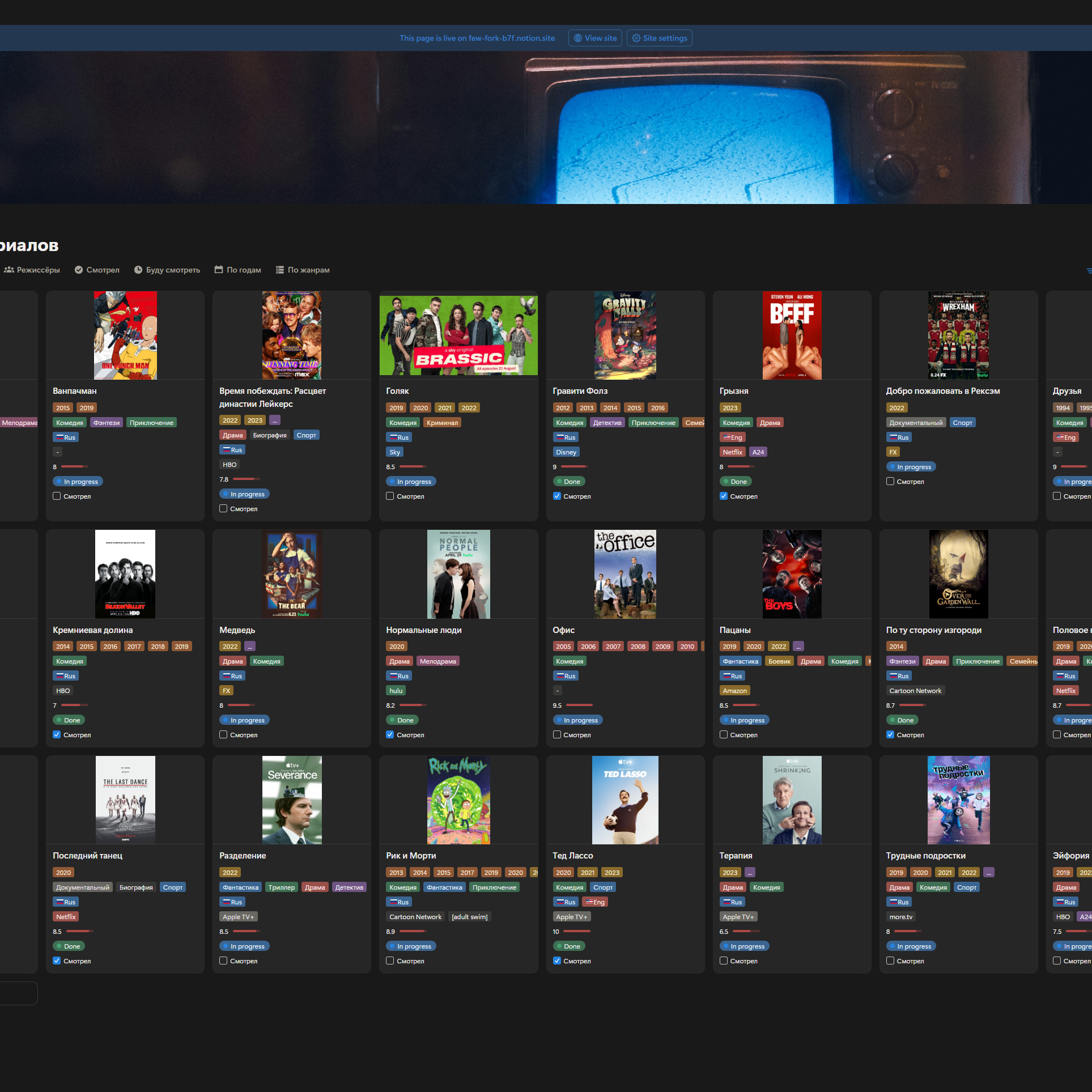
Task: Click the Site settings button
Action: pyautogui.click(x=660, y=38)
